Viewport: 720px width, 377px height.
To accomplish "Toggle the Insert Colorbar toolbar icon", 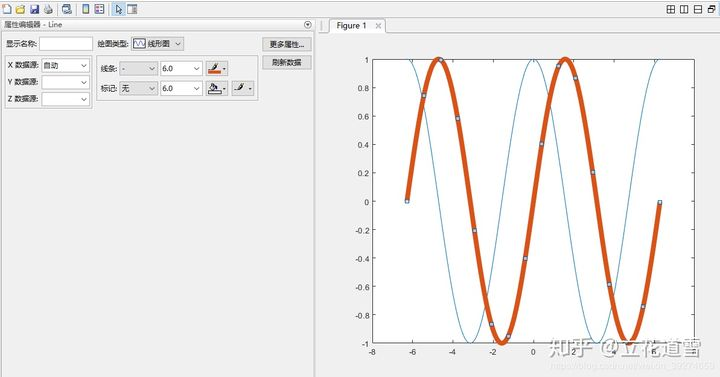I will click(x=85, y=9).
